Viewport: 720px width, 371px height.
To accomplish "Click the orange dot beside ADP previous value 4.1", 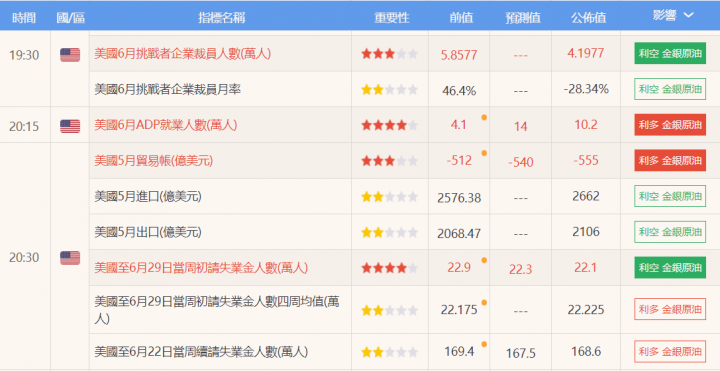I will coord(484,118).
